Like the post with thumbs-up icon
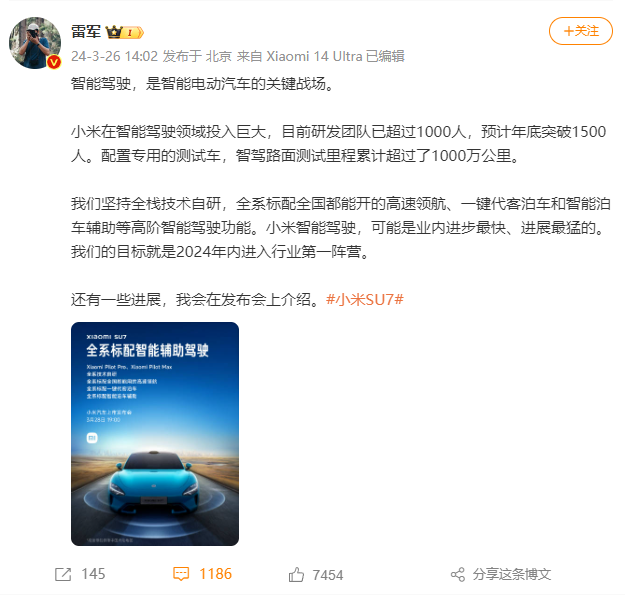Screen dimensions: 625x601 tap(296, 575)
